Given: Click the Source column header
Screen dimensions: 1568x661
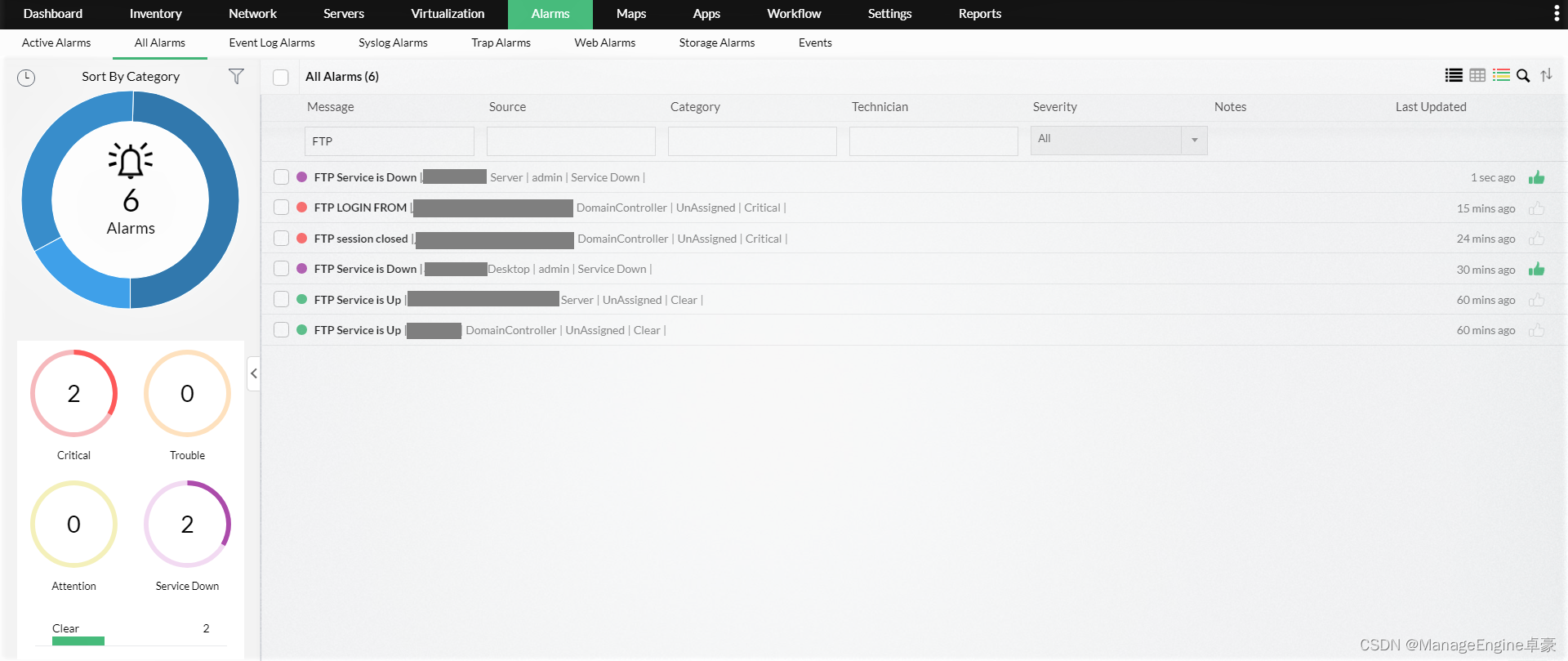Looking at the screenshot, I should pos(507,107).
